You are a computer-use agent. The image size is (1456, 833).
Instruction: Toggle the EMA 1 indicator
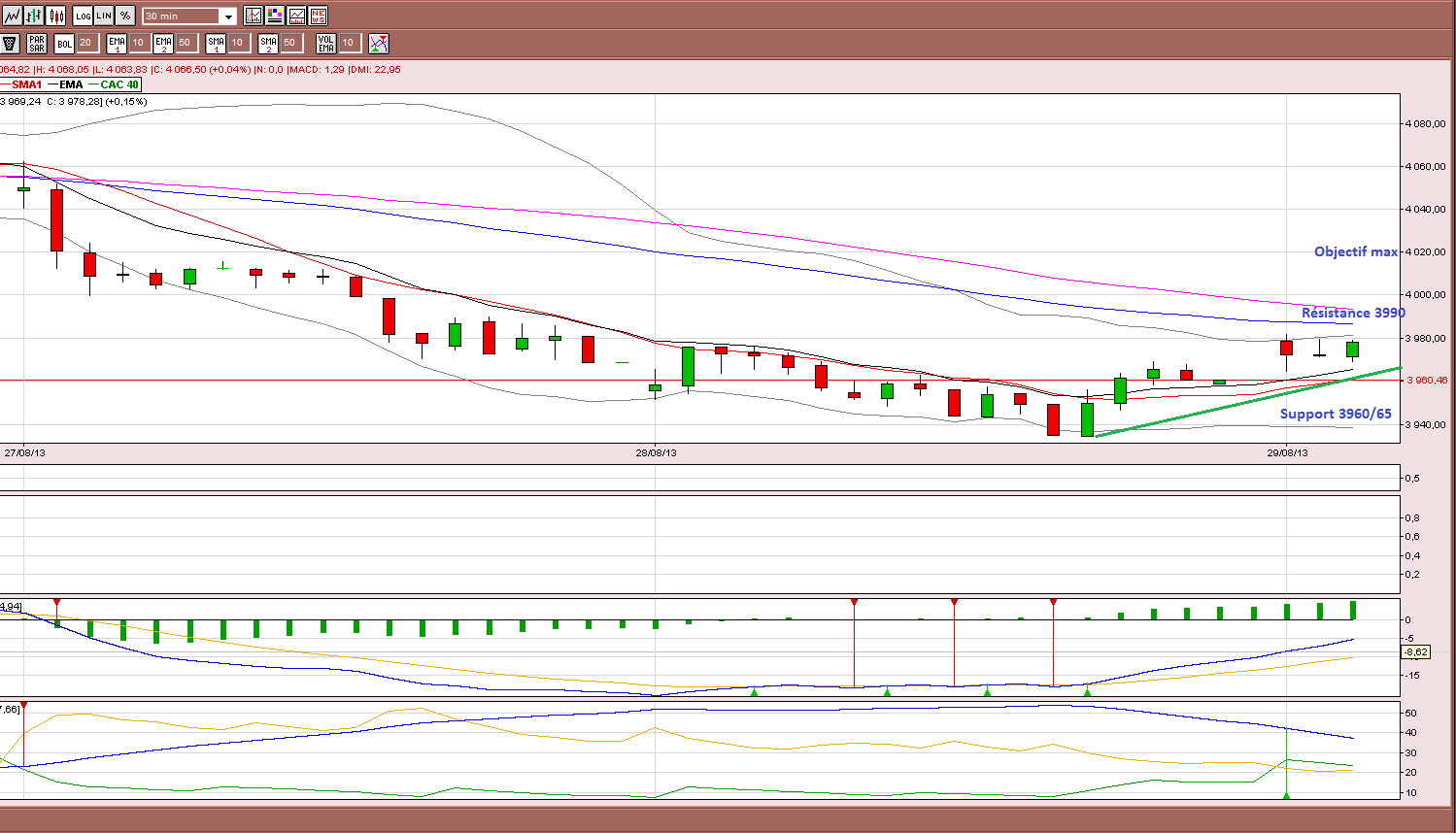click(x=118, y=44)
